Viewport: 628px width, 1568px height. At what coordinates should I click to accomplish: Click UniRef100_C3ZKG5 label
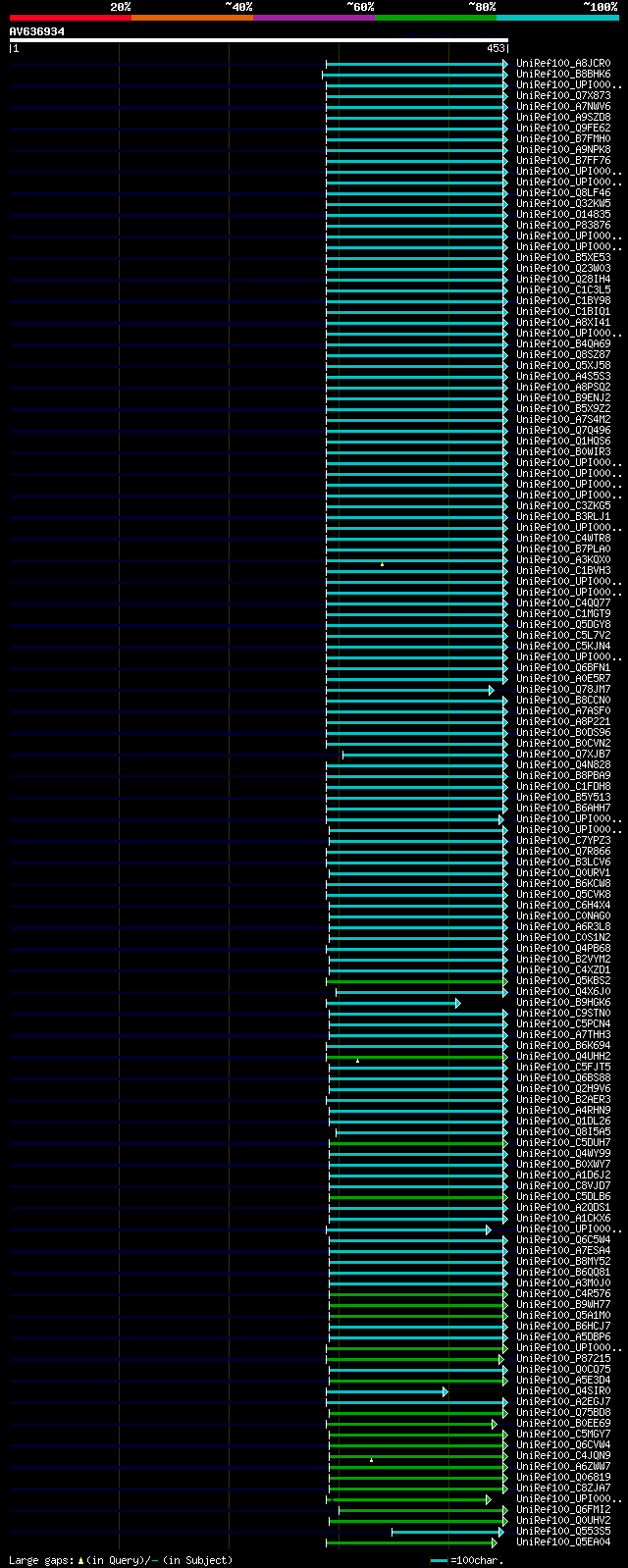point(563,506)
